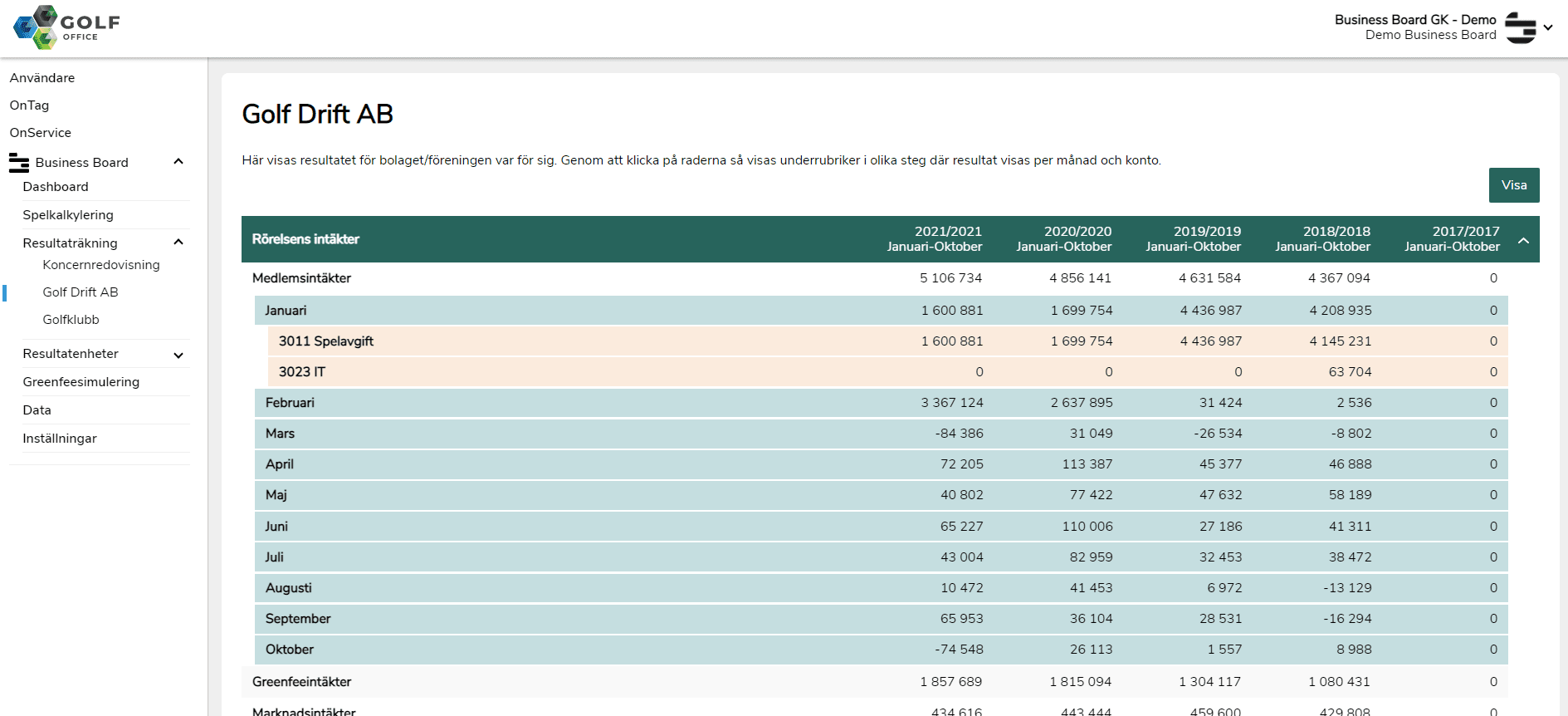Open the account dropdown arrow at top right
1568x716 pixels.
coord(1548,27)
